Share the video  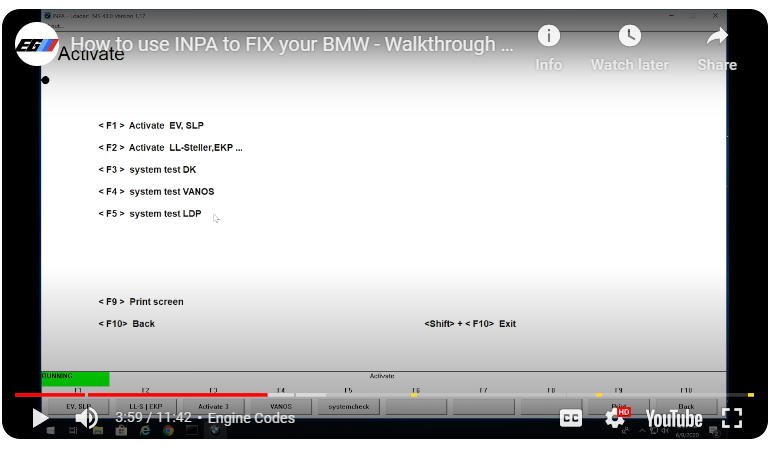coord(717,36)
